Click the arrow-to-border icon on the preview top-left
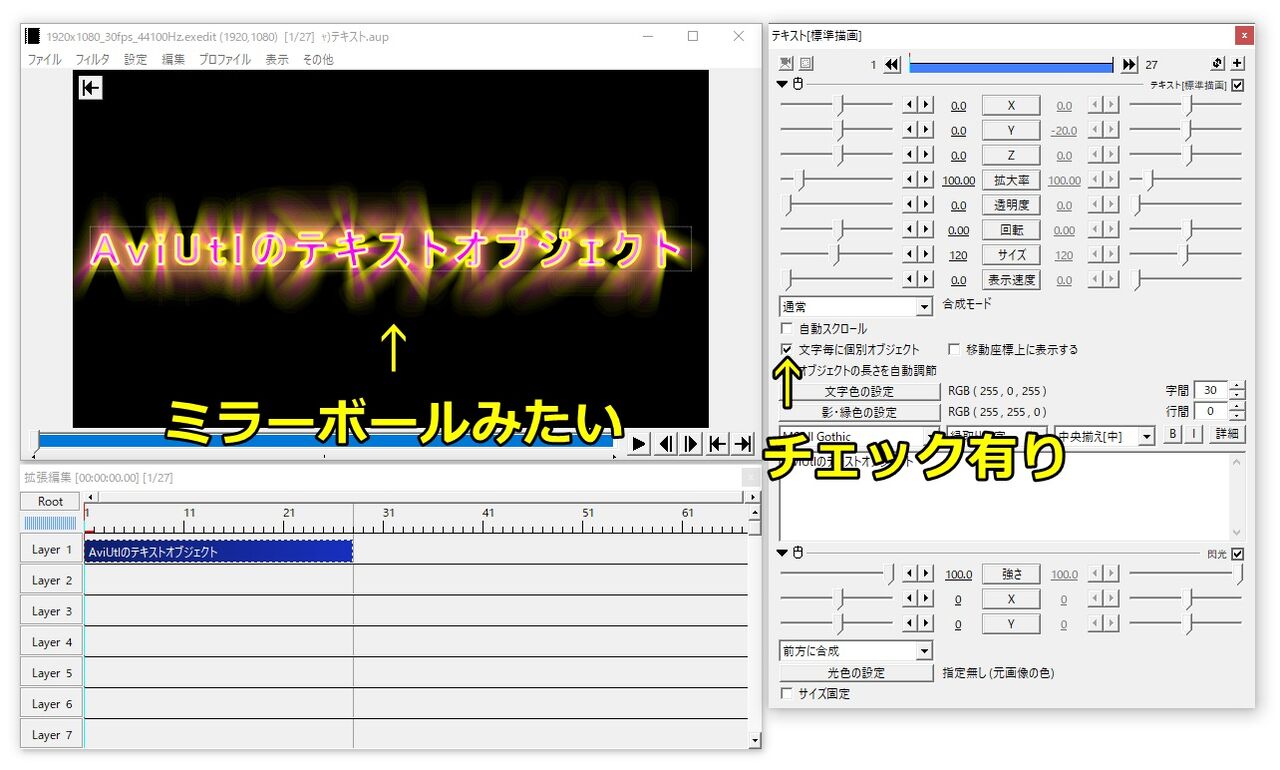 coord(90,88)
